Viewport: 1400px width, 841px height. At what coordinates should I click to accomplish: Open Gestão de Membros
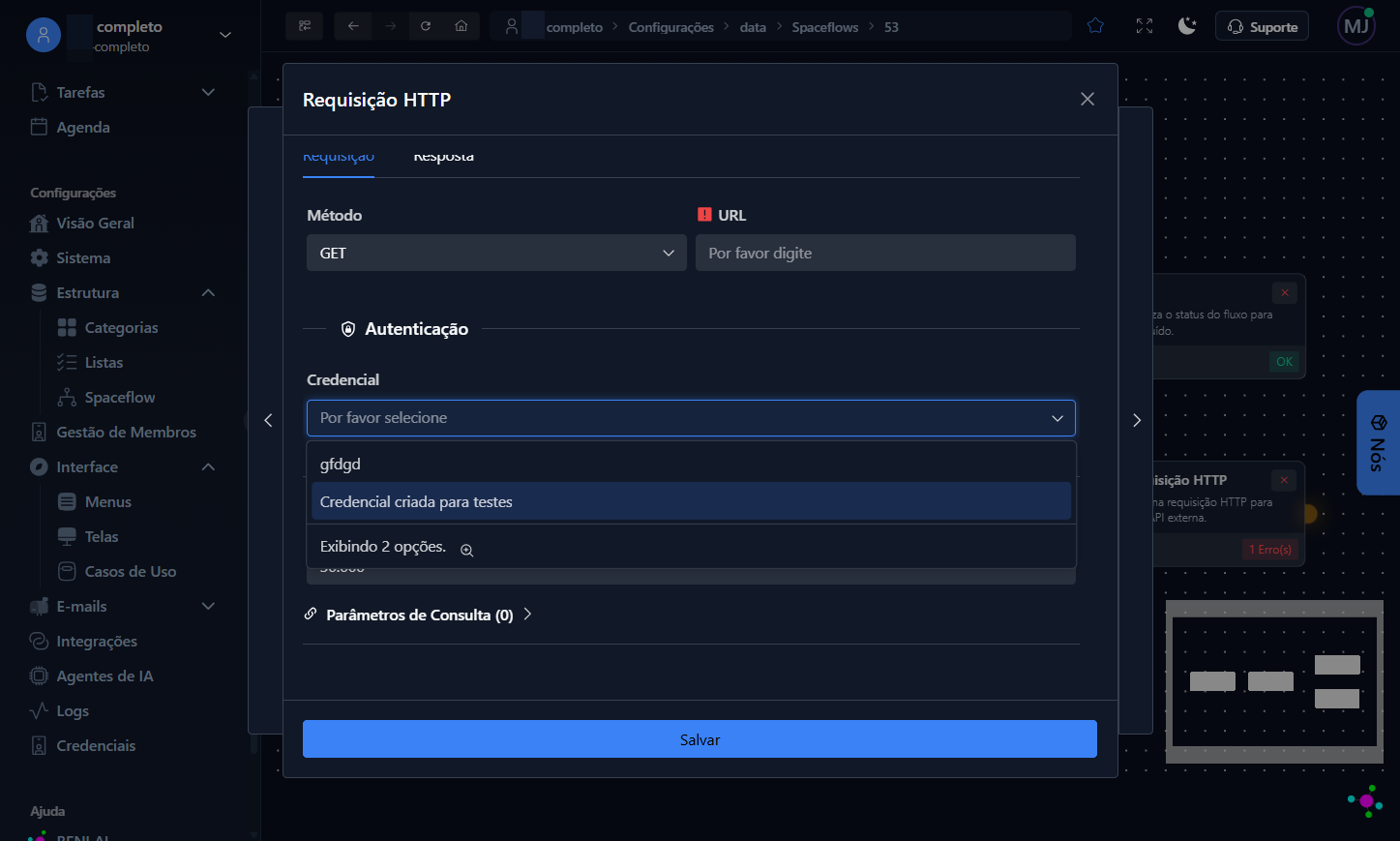click(x=126, y=432)
